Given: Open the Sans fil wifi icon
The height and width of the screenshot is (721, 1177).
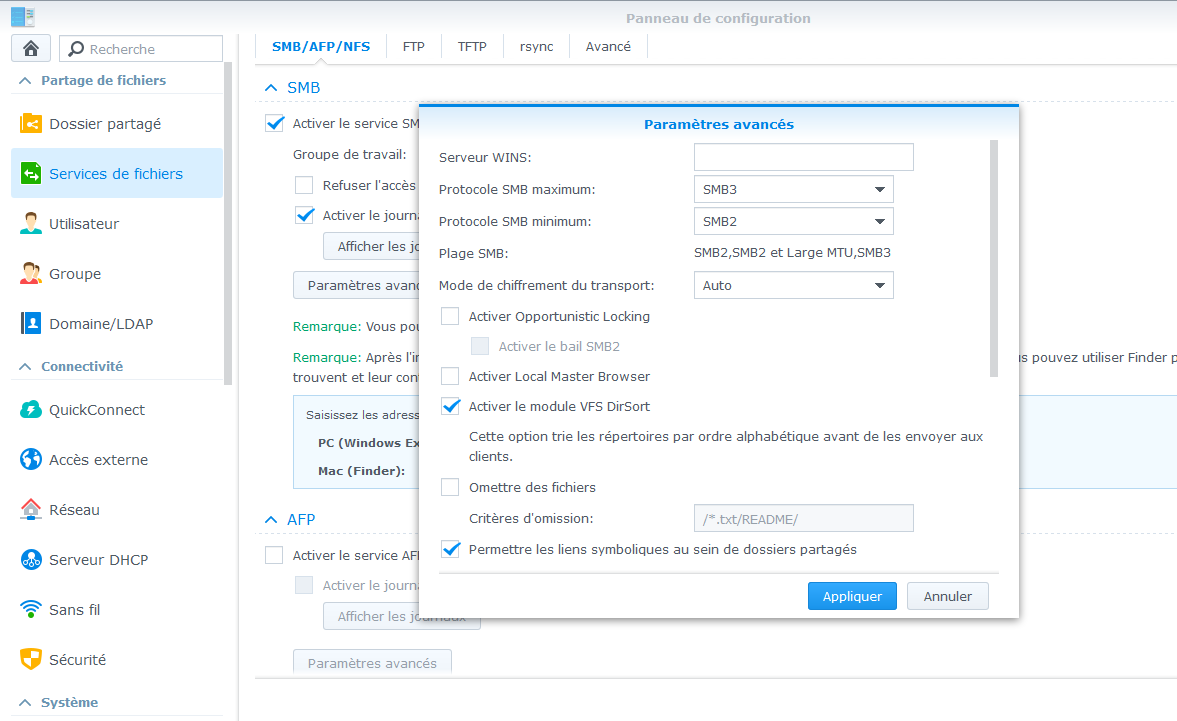Looking at the screenshot, I should click(x=31, y=609).
